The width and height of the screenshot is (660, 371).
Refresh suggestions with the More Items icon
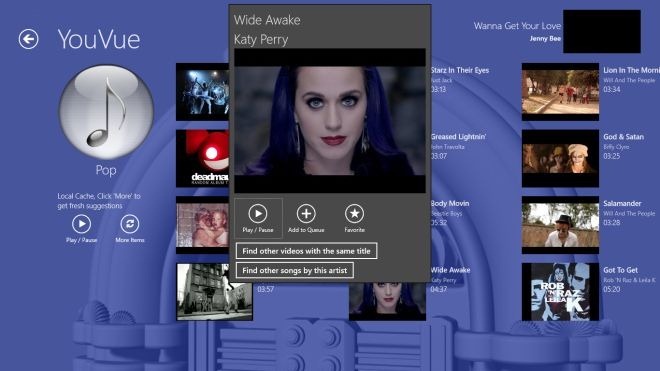tap(130, 224)
